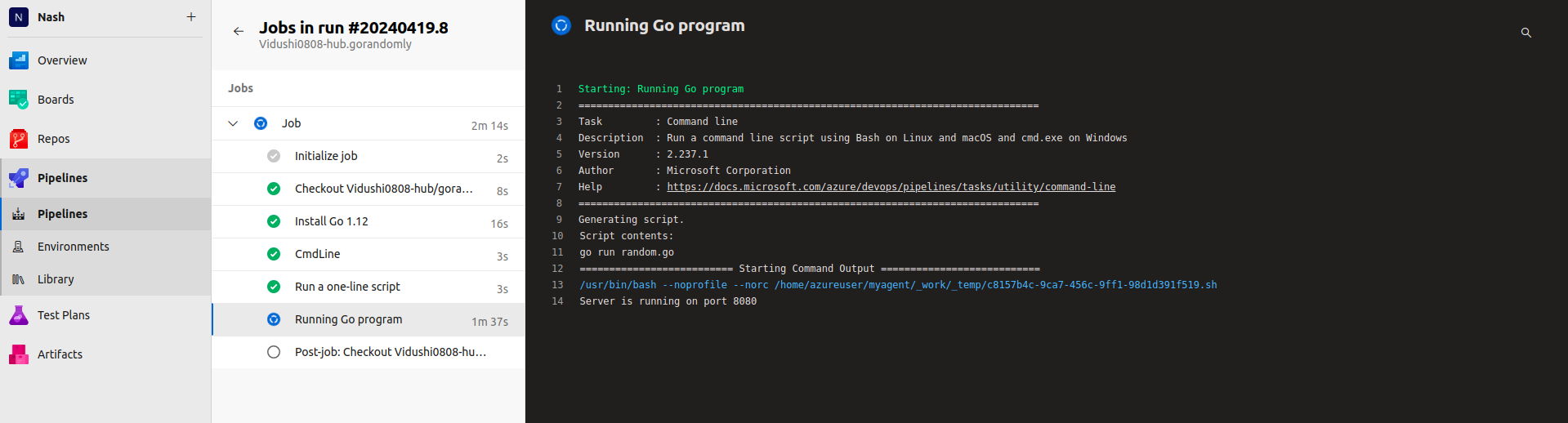Click the Overview icon in sidebar
The width and height of the screenshot is (1568, 423).
[x=18, y=60]
